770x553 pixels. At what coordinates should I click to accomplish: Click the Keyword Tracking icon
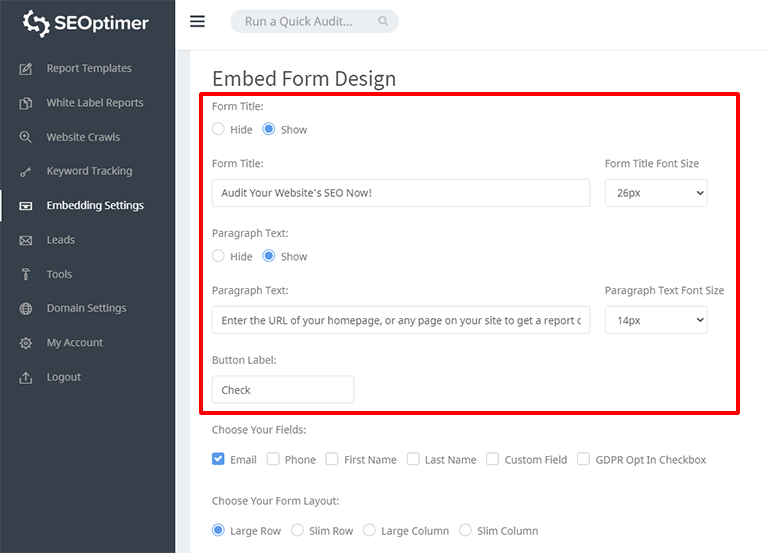click(x=26, y=171)
